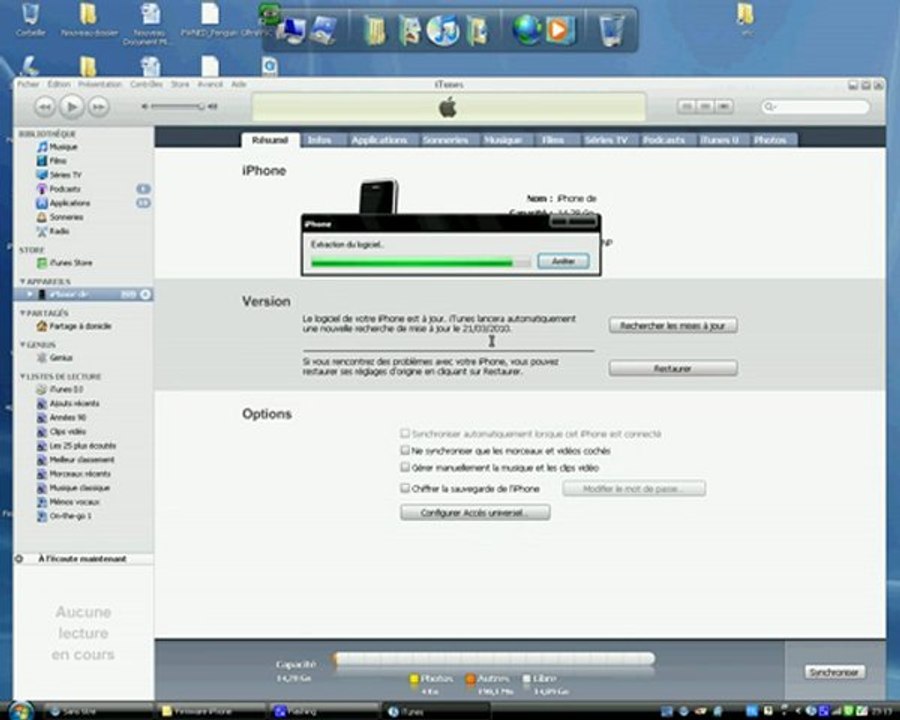Toggle Ne synchroniser que les morceaux cochés
Screen dimensions: 900x720
tap(405, 451)
